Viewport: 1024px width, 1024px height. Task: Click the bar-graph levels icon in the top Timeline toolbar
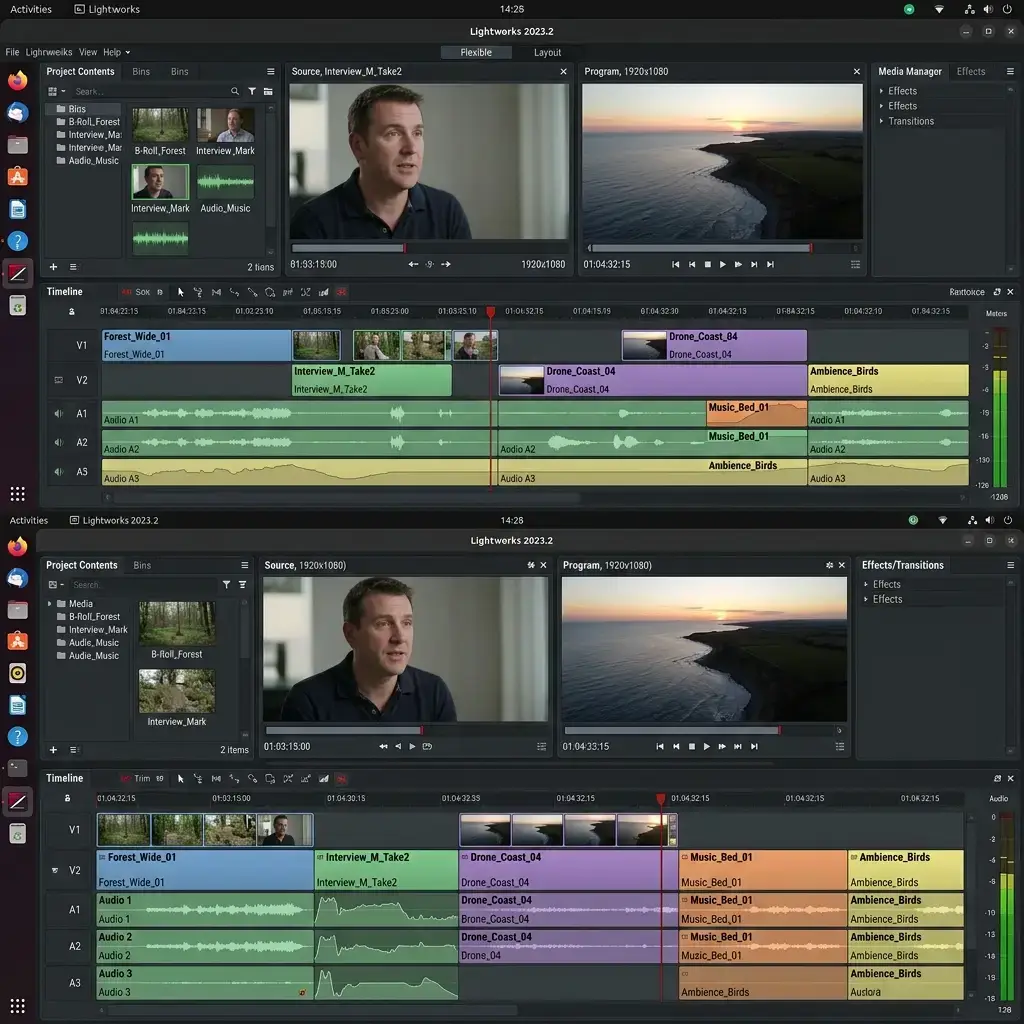[323, 293]
